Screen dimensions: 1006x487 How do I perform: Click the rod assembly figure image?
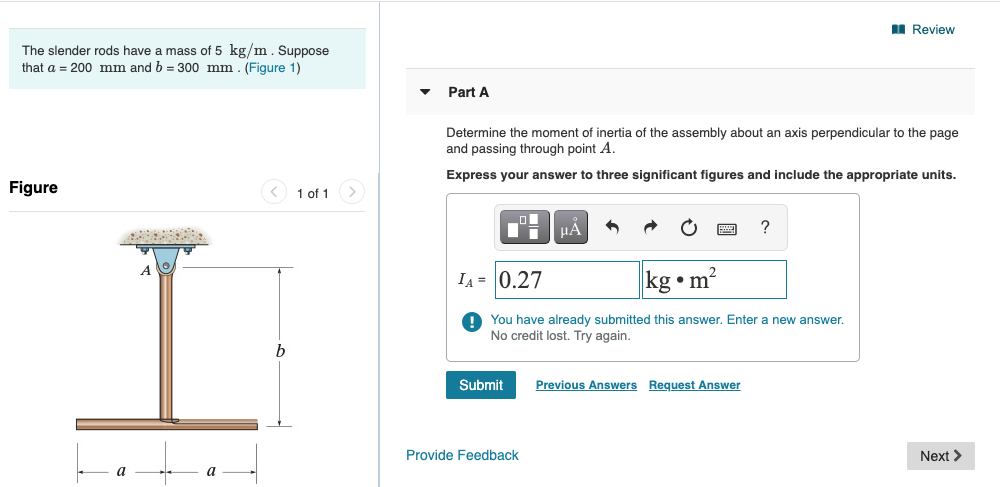point(186,355)
